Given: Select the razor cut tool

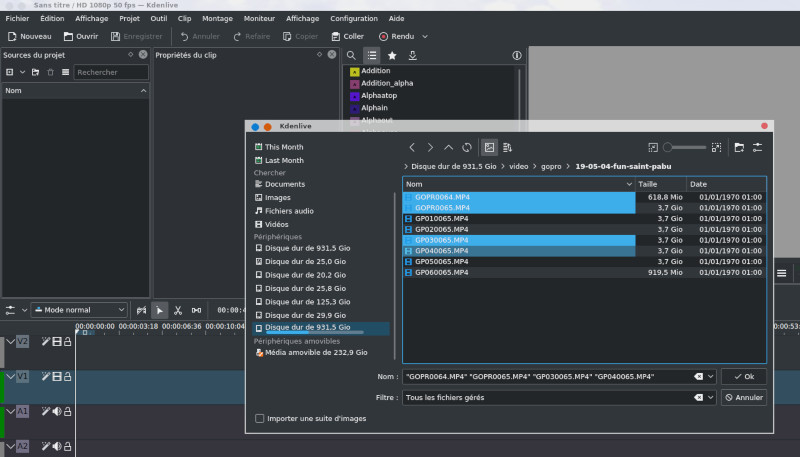Looking at the screenshot, I should tap(178, 310).
